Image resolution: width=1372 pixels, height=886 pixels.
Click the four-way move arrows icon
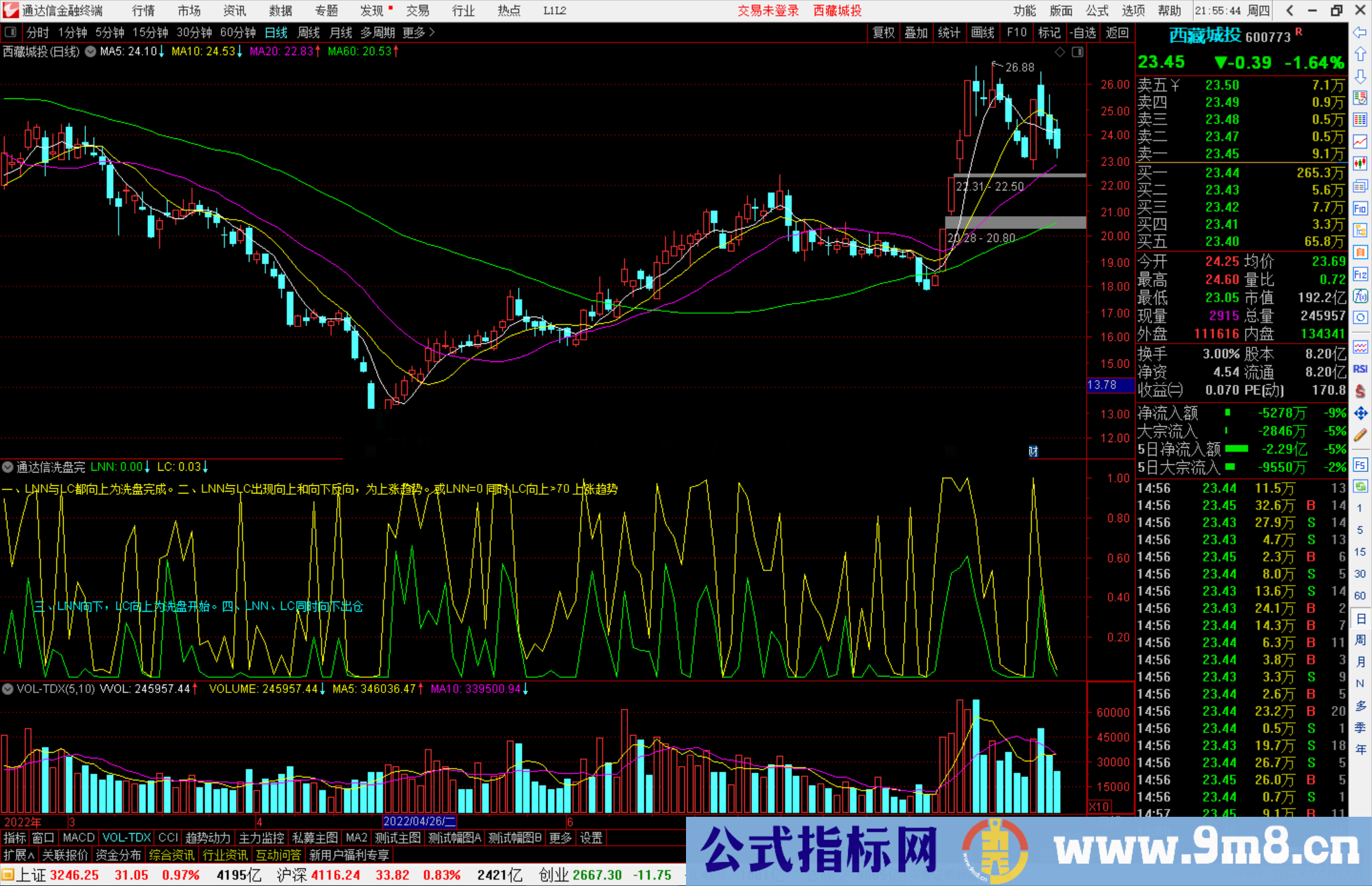tap(1360, 413)
